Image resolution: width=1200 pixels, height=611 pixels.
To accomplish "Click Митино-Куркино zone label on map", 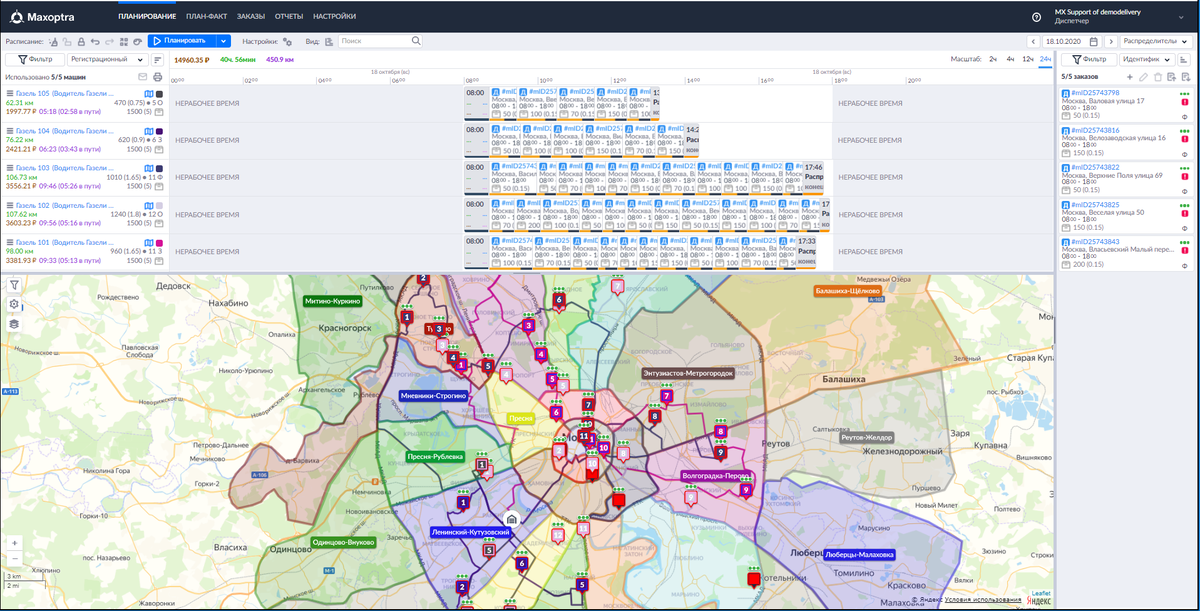I will pos(333,300).
